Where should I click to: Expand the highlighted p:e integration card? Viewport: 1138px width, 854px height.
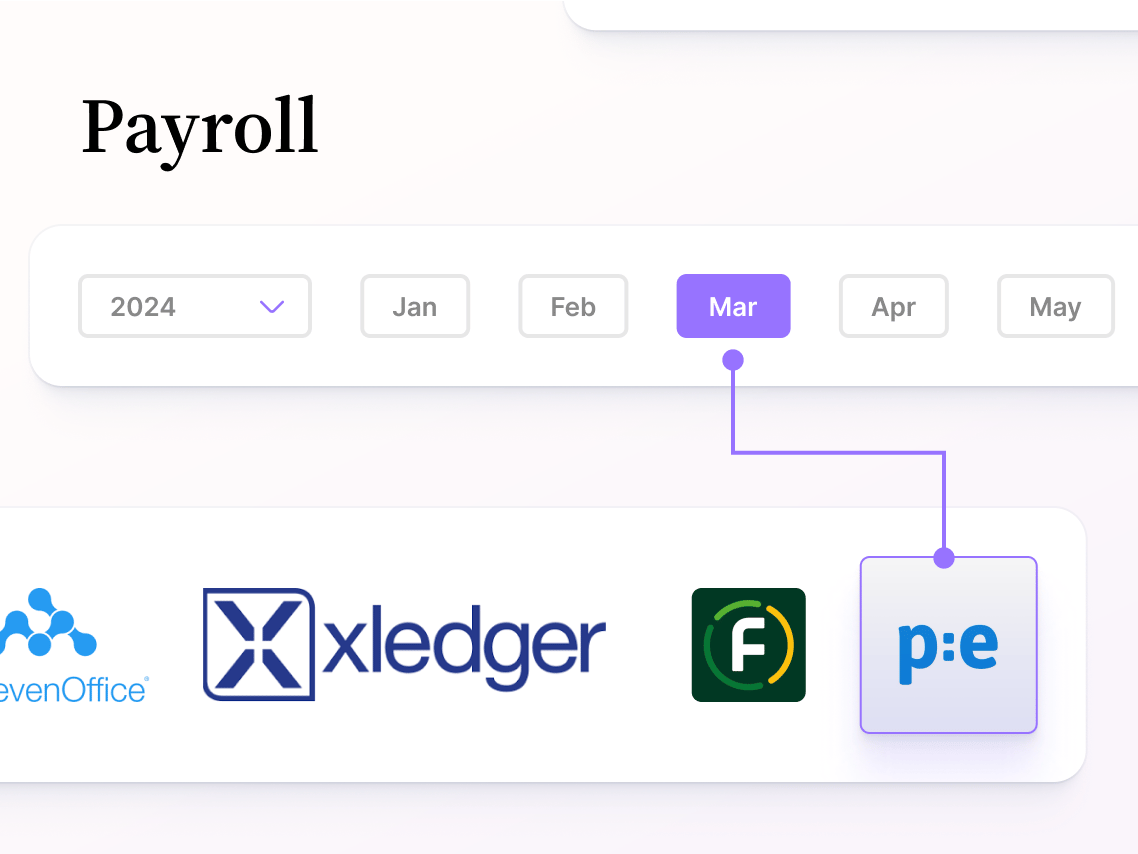948,644
